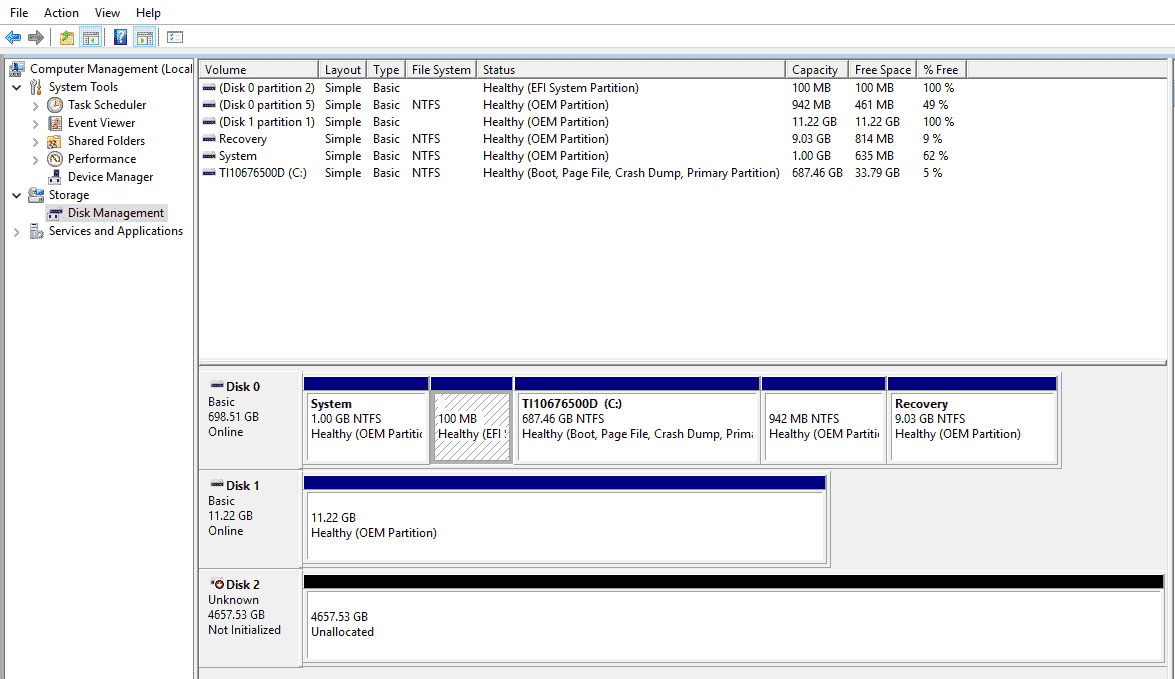Click the Services and Applications icon
Image resolution: width=1175 pixels, height=679 pixels.
(x=36, y=232)
